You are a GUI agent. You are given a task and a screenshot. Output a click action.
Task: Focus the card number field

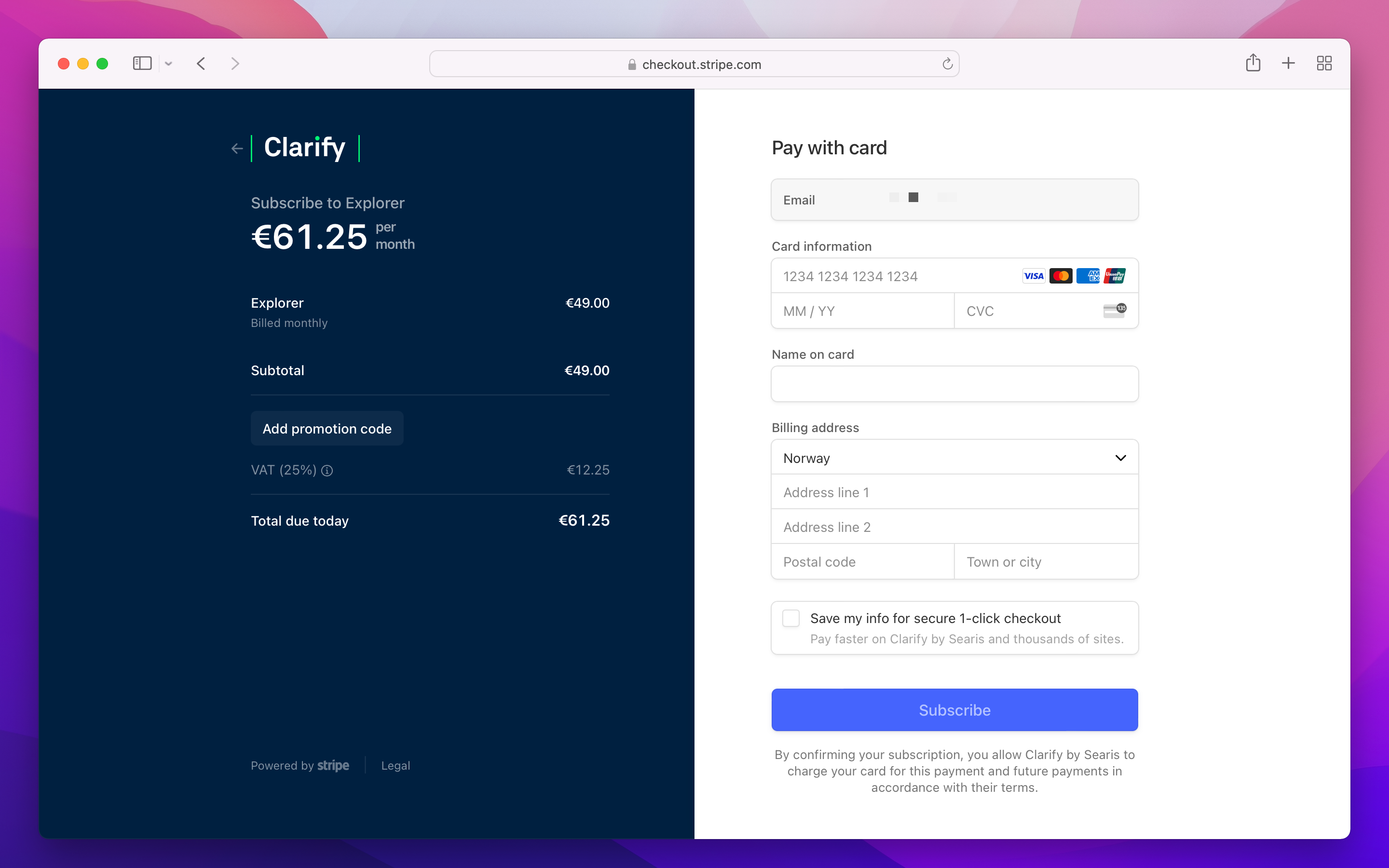click(896, 276)
